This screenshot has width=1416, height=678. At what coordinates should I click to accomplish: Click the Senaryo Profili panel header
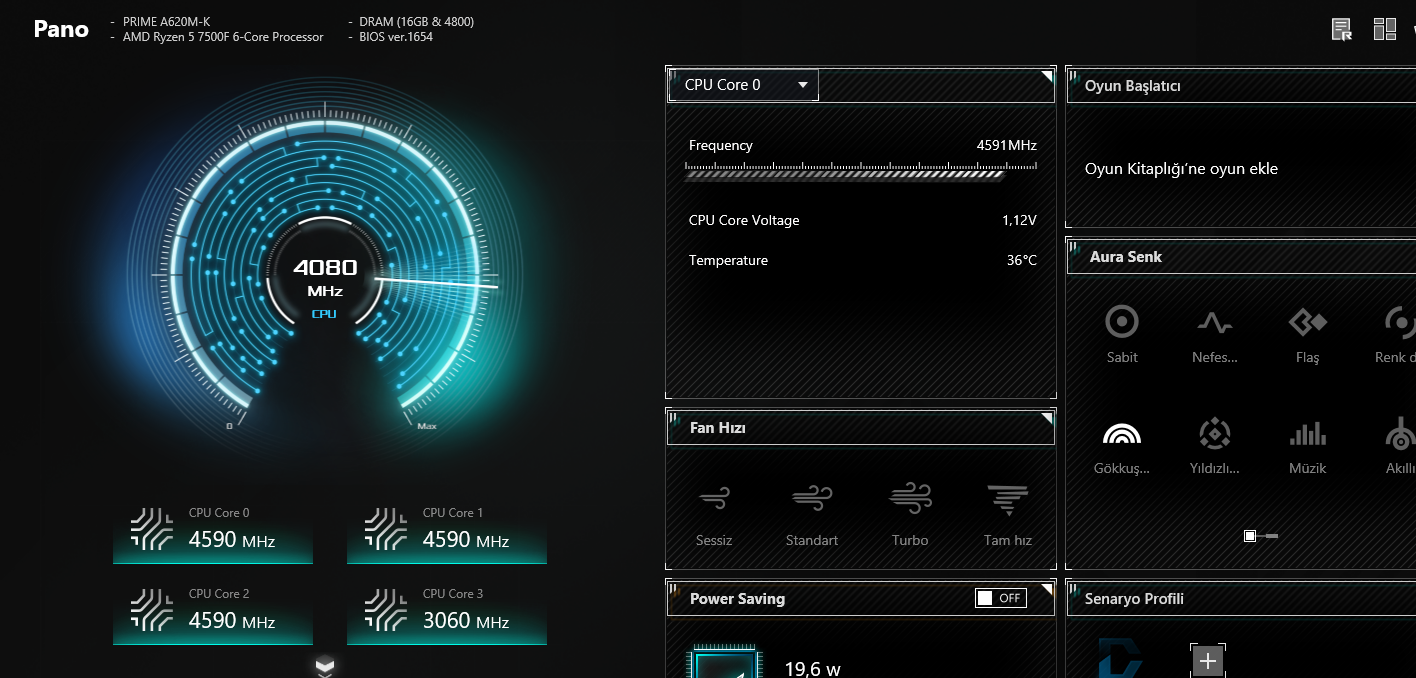(x=1241, y=599)
